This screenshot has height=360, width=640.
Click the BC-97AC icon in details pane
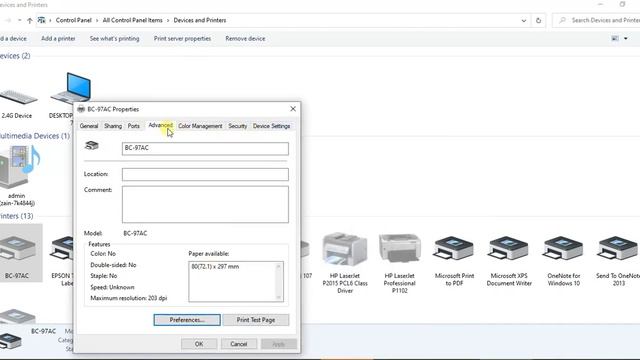(11, 341)
